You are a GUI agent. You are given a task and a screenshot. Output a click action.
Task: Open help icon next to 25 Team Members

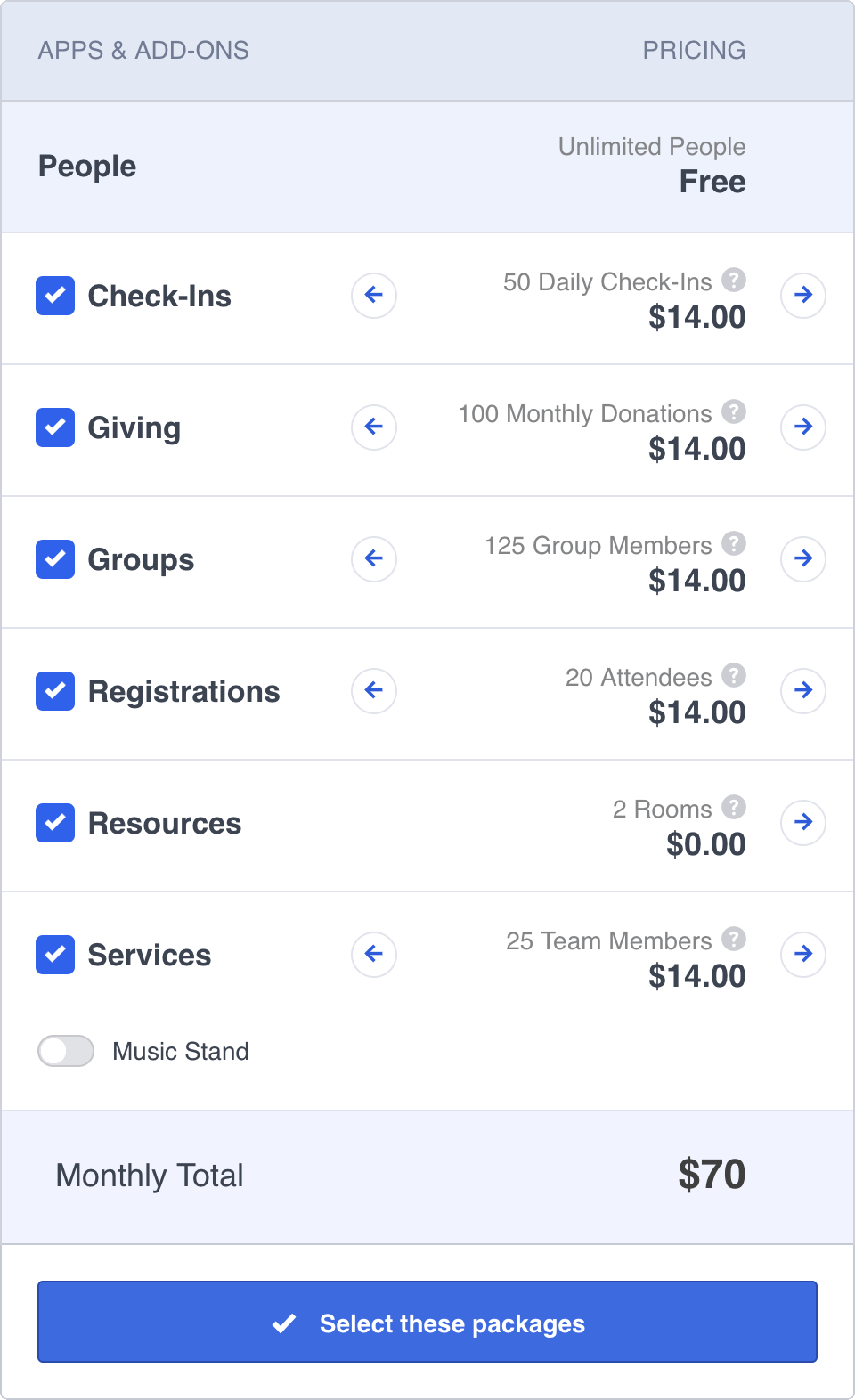(733, 940)
